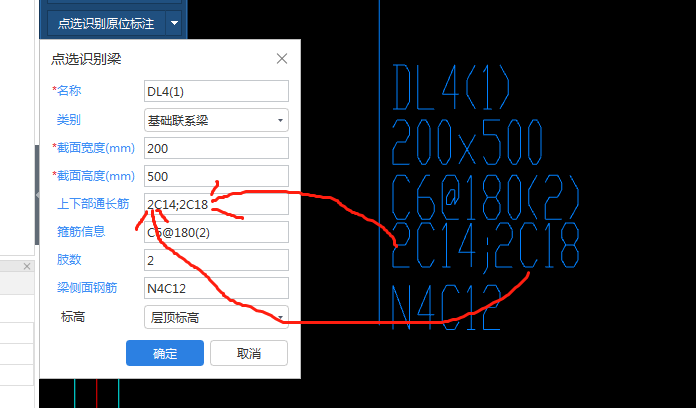The height and width of the screenshot is (408, 696).
Task: Click the 名称 field containing DL4(1)
Action: (x=216, y=91)
